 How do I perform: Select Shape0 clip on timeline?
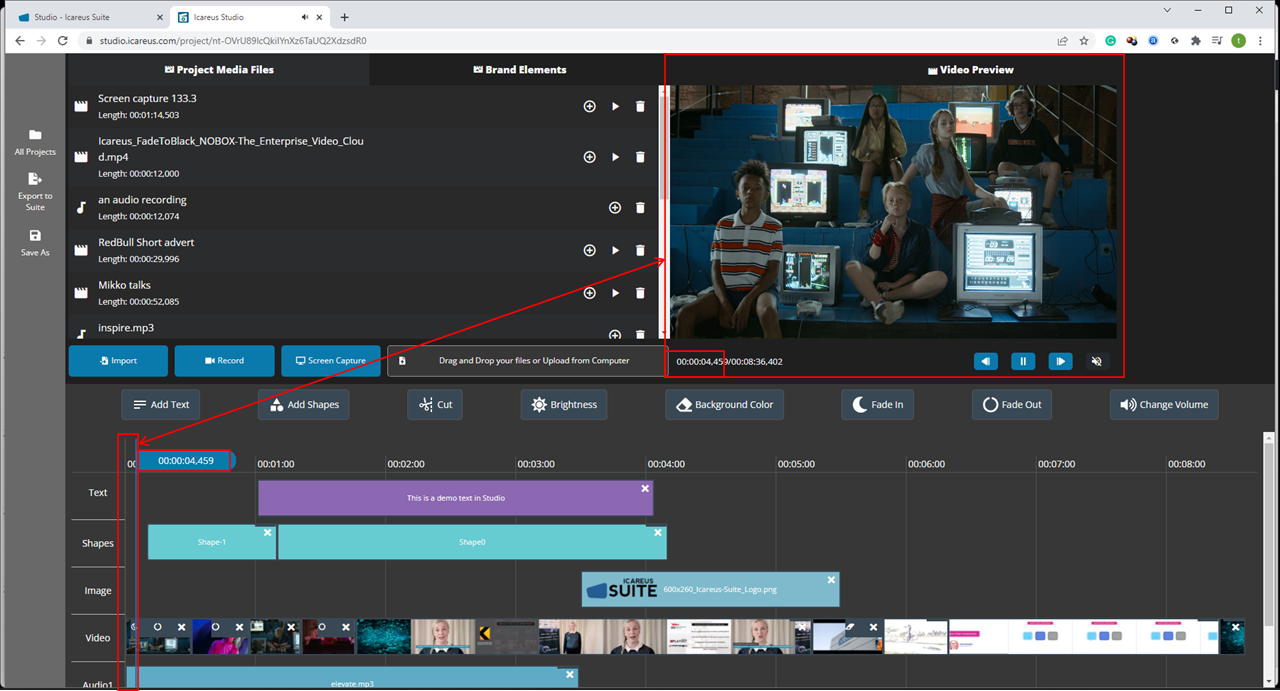(x=472, y=542)
